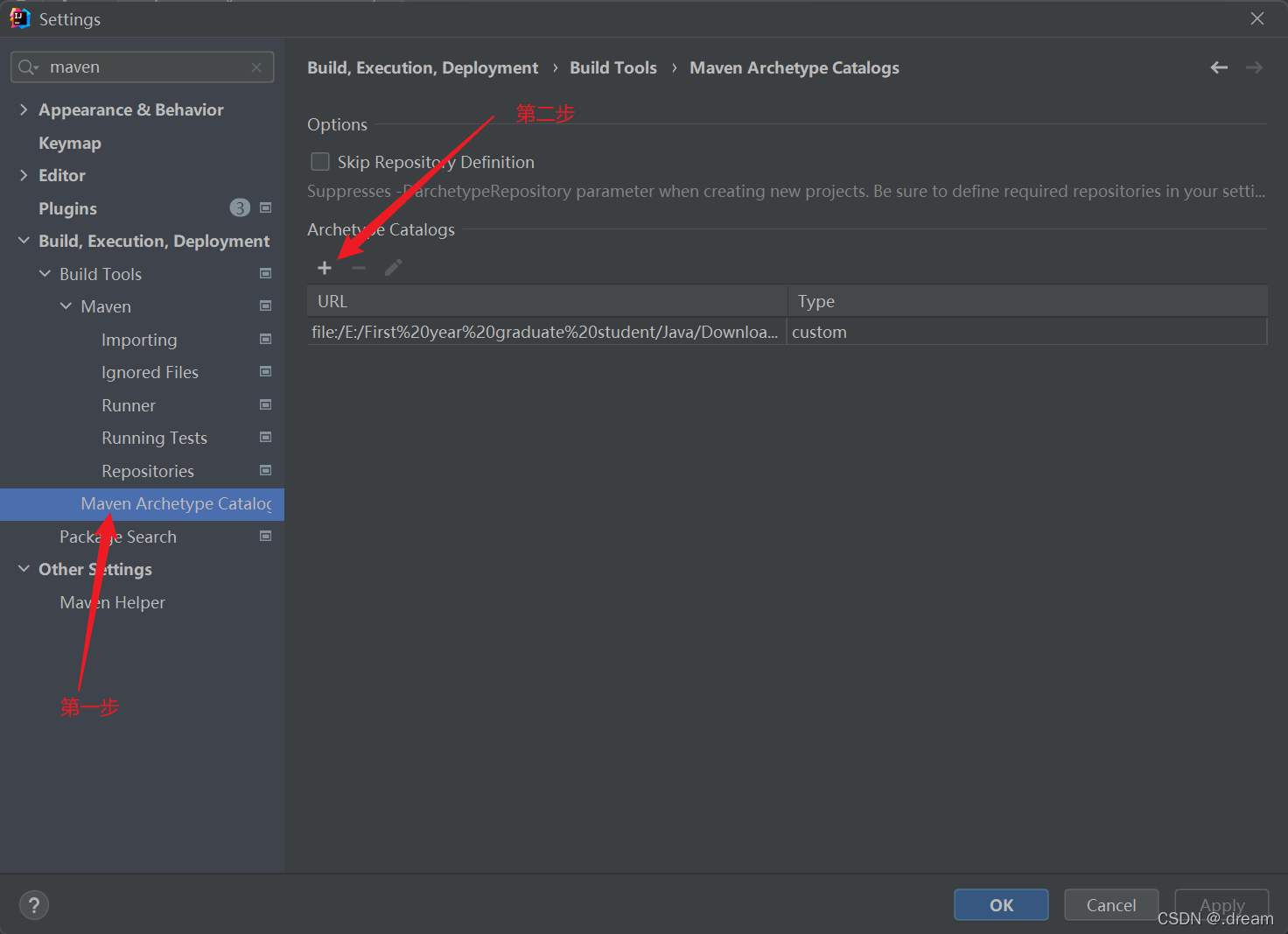Collapse the Other Settings section

click(x=24, y=569)
